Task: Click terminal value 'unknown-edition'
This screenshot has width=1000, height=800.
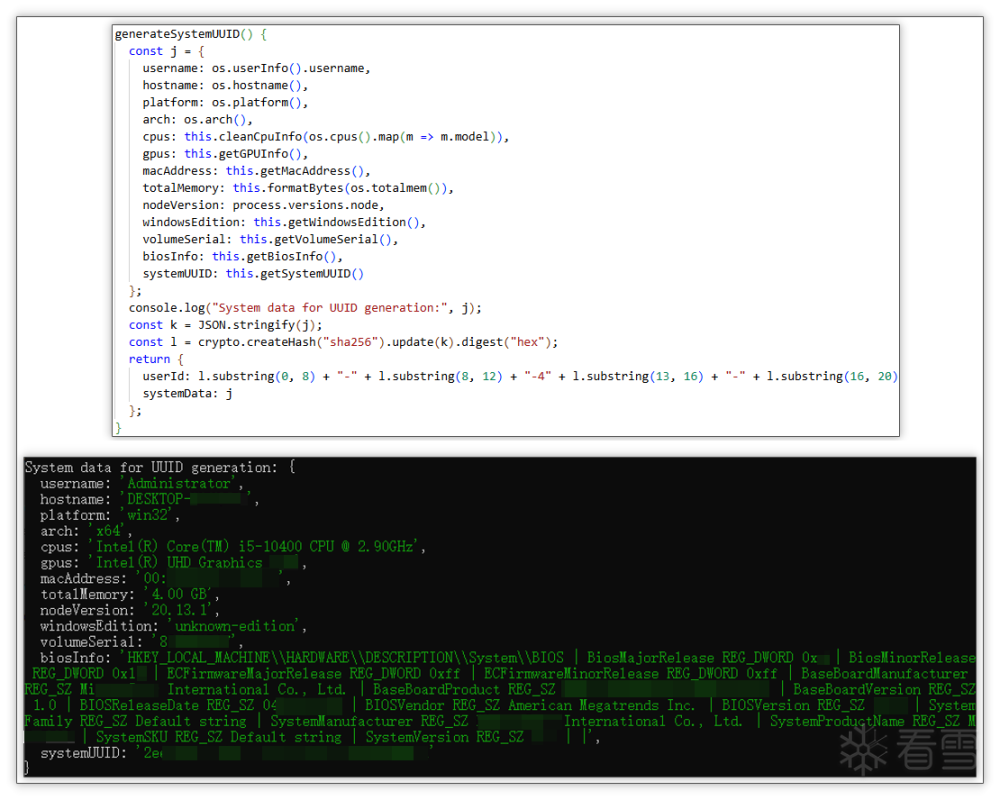Action: click(235, 626)
